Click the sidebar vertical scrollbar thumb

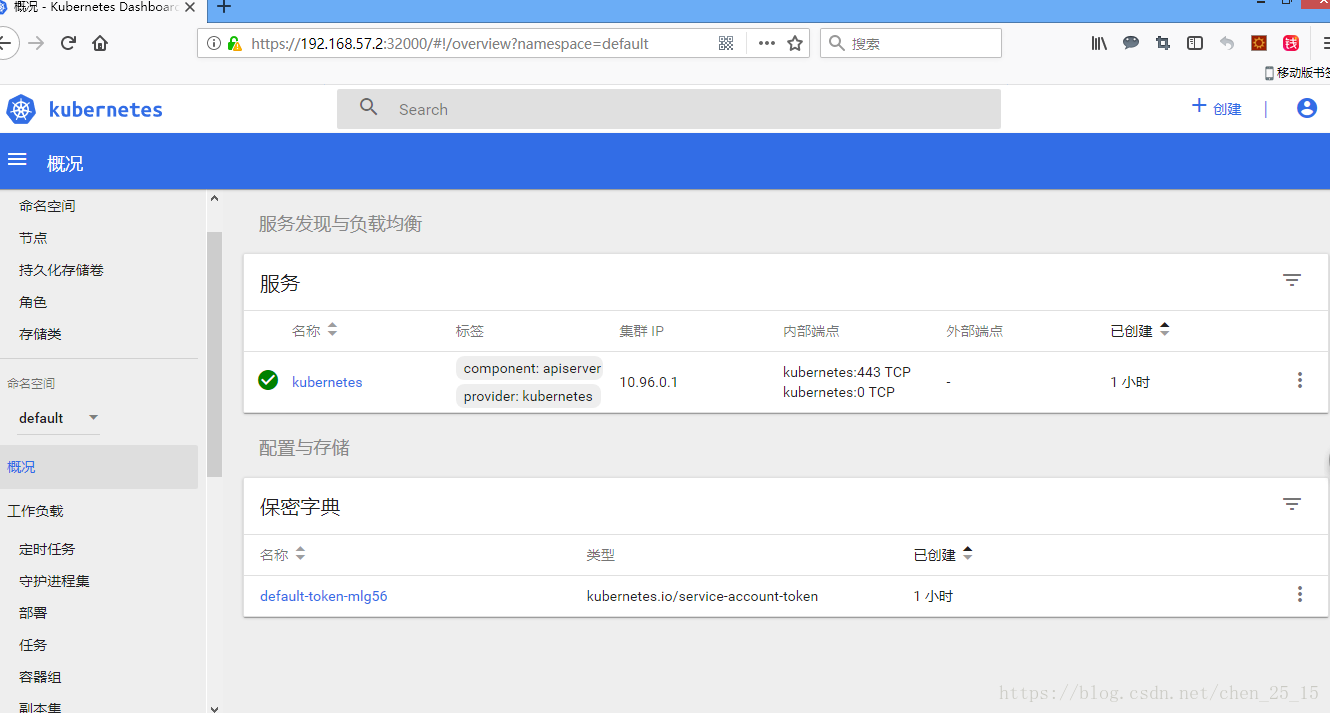click(214, 354)
